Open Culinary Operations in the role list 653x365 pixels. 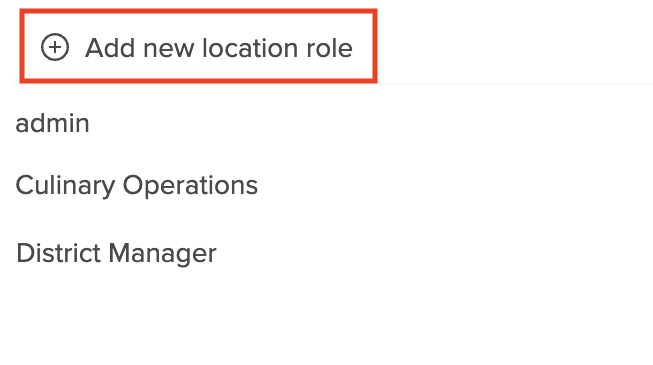[137, 185]
